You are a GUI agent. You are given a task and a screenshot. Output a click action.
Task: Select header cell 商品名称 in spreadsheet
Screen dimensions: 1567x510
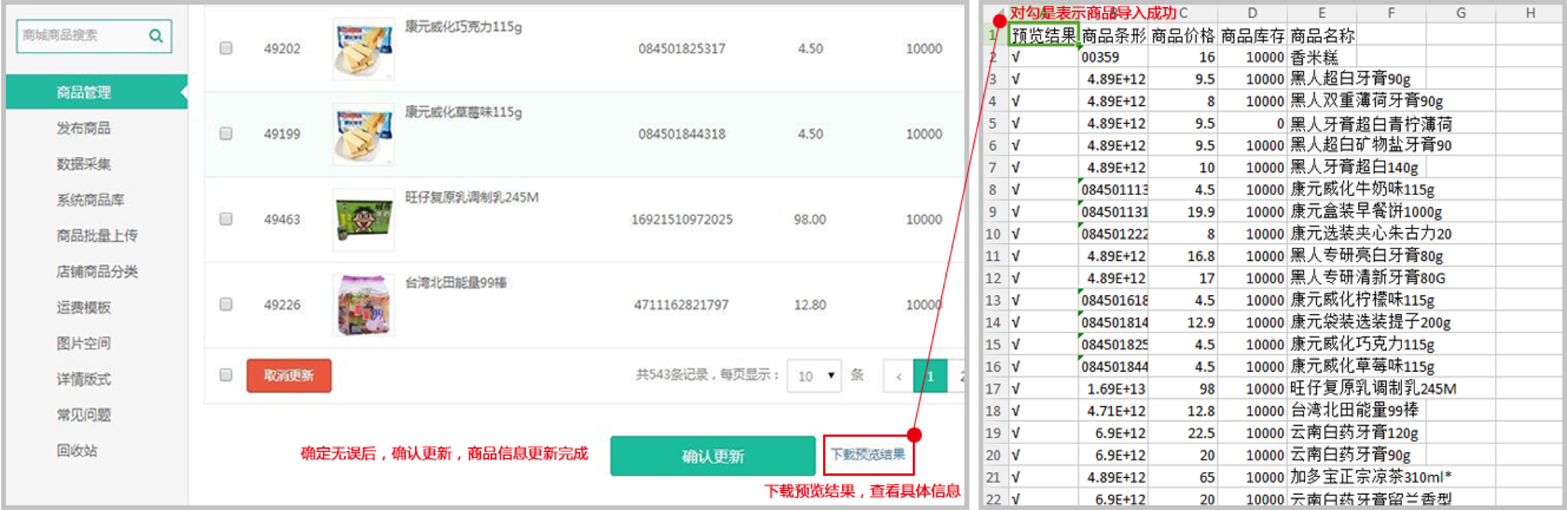click(x=1322, y=35)
